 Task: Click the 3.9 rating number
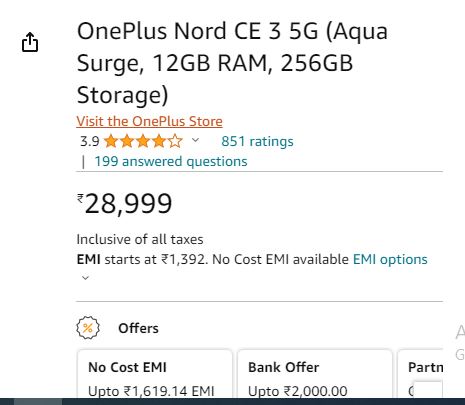[x=90, y=141]
